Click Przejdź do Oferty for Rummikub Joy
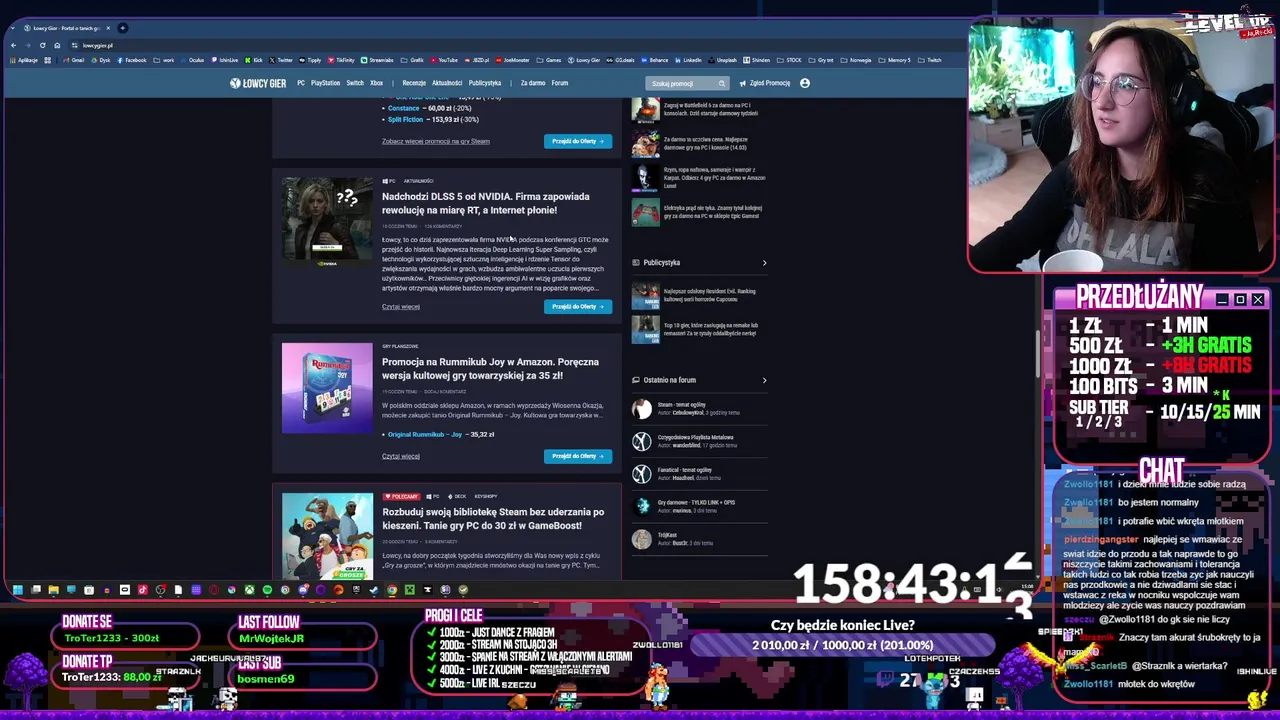Image resolution: width=1280 pixels, height=720 pixels. coord(578,456)
